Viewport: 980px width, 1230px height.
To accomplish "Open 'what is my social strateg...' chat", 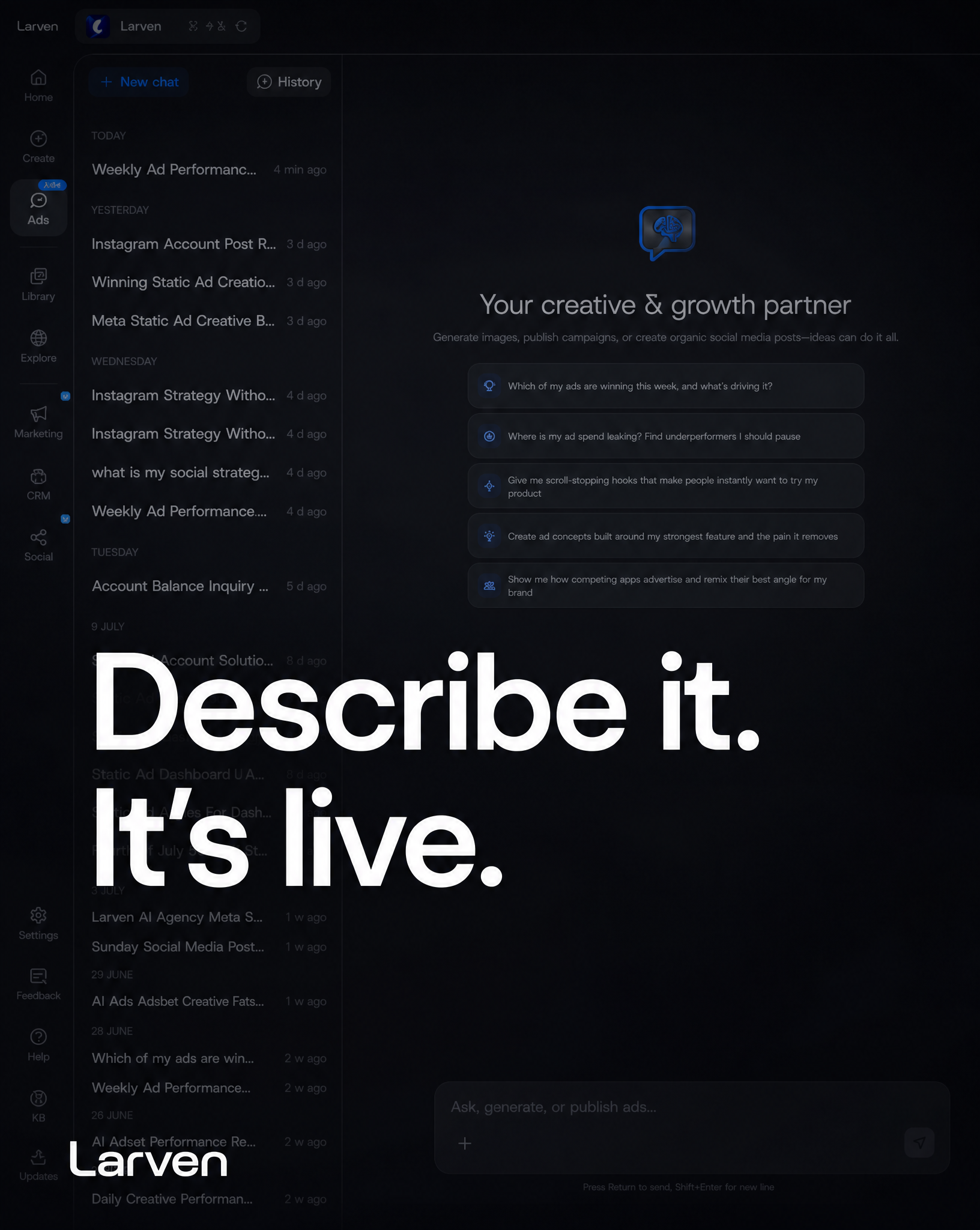I will [209, 473].
